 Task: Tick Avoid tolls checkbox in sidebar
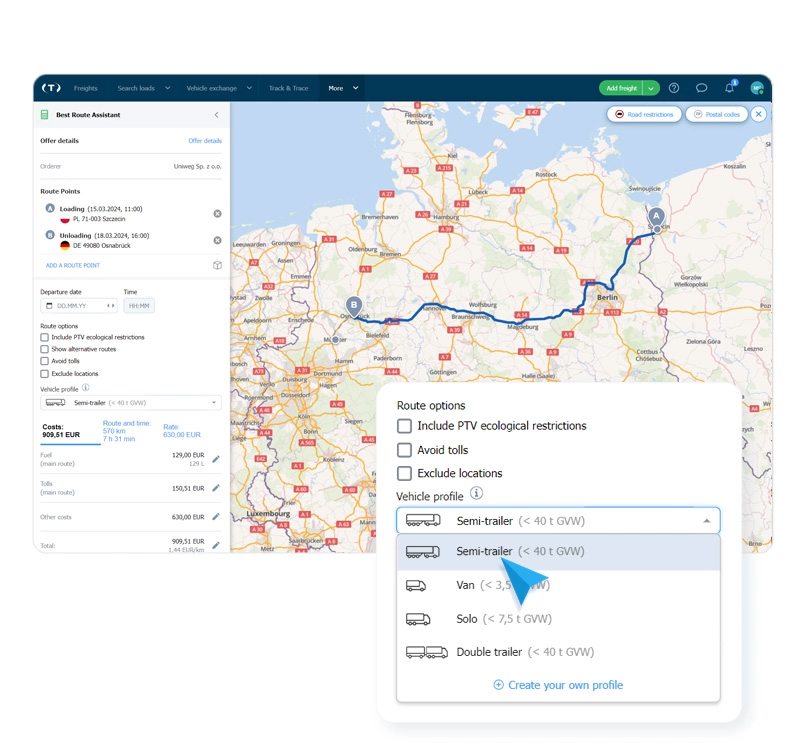coord(44,361)
